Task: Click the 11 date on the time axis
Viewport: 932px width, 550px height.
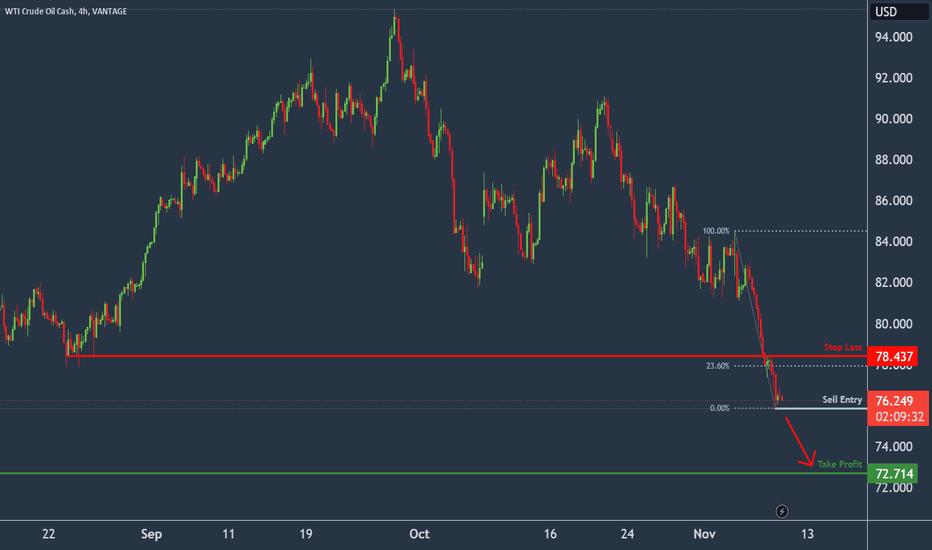Action: pos(228,534)
